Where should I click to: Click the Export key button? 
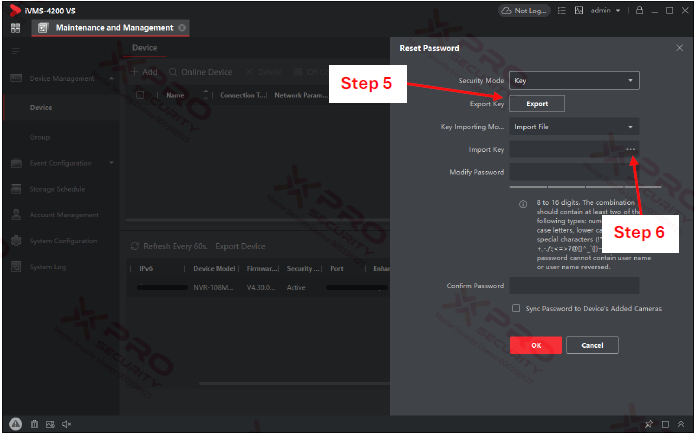pyautogui.click(x=537, y=104)
